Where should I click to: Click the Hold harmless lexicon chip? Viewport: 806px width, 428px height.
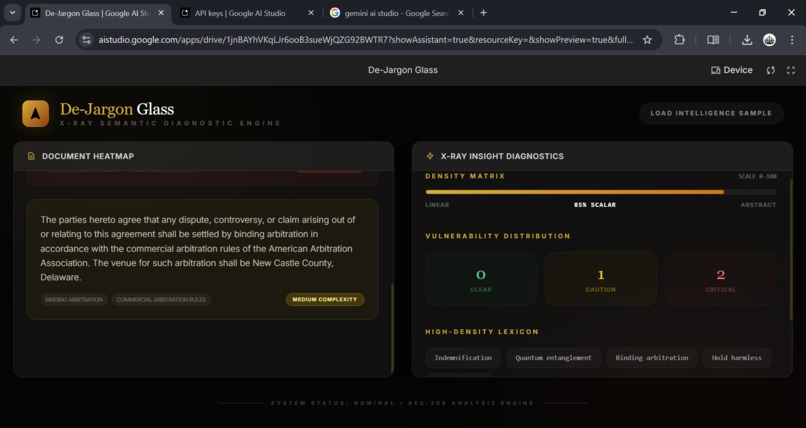(737, 358)
